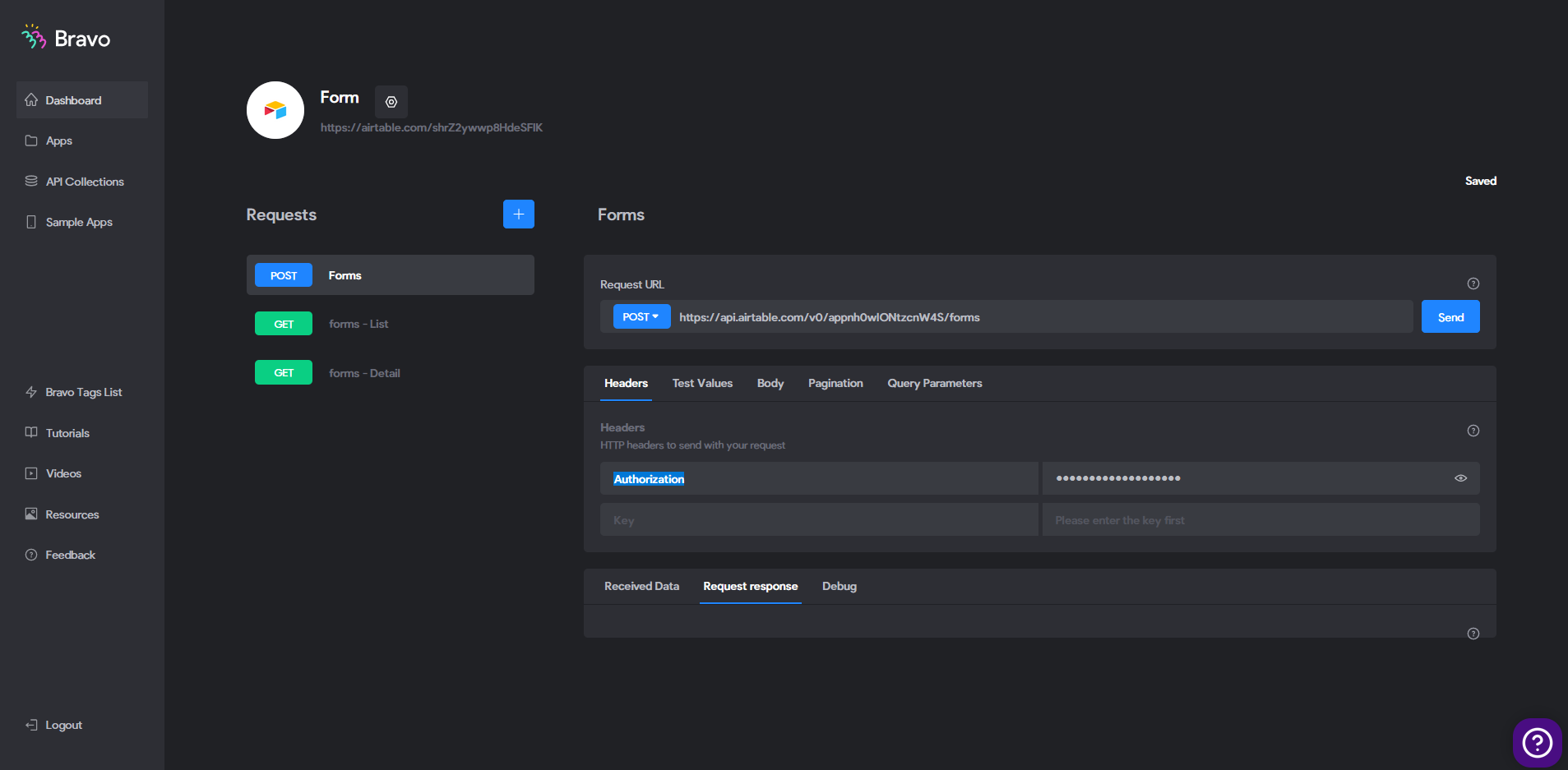This screenshot has height=770, width=1568.
Task: Switch to the Headers tab
Action: click(626, 383)
